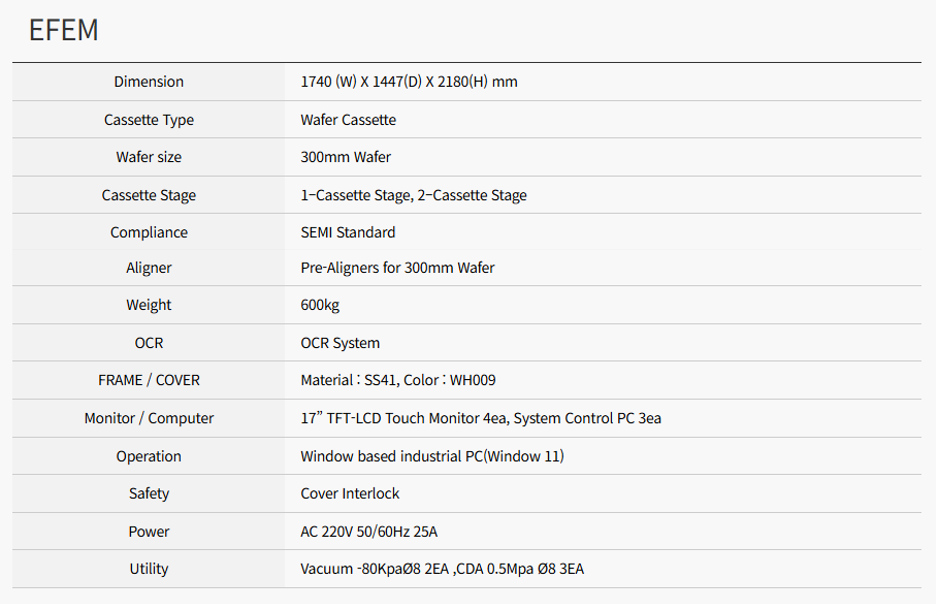Click the Wafer Cassette value

348,120
